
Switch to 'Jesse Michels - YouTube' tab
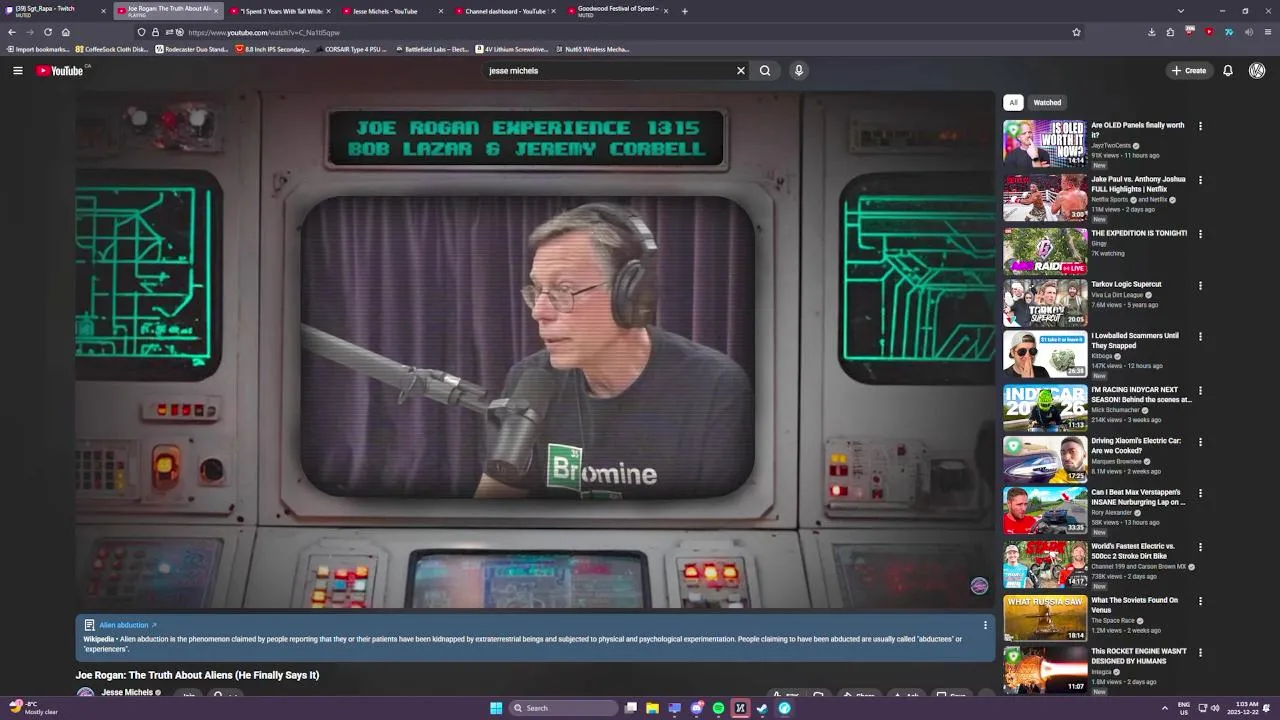(392, 11)
